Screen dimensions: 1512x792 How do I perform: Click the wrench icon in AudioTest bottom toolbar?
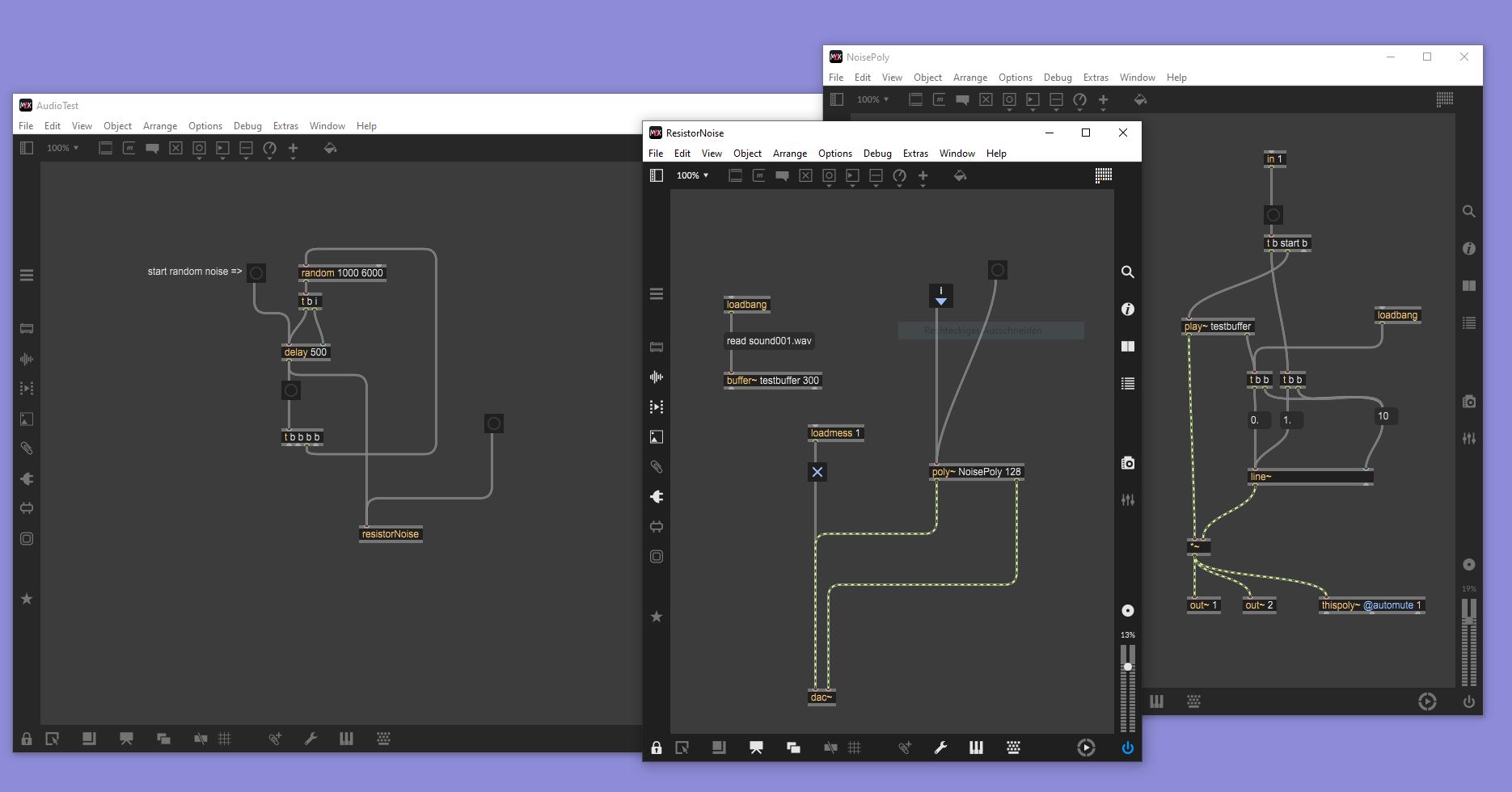tap(310, 739)
